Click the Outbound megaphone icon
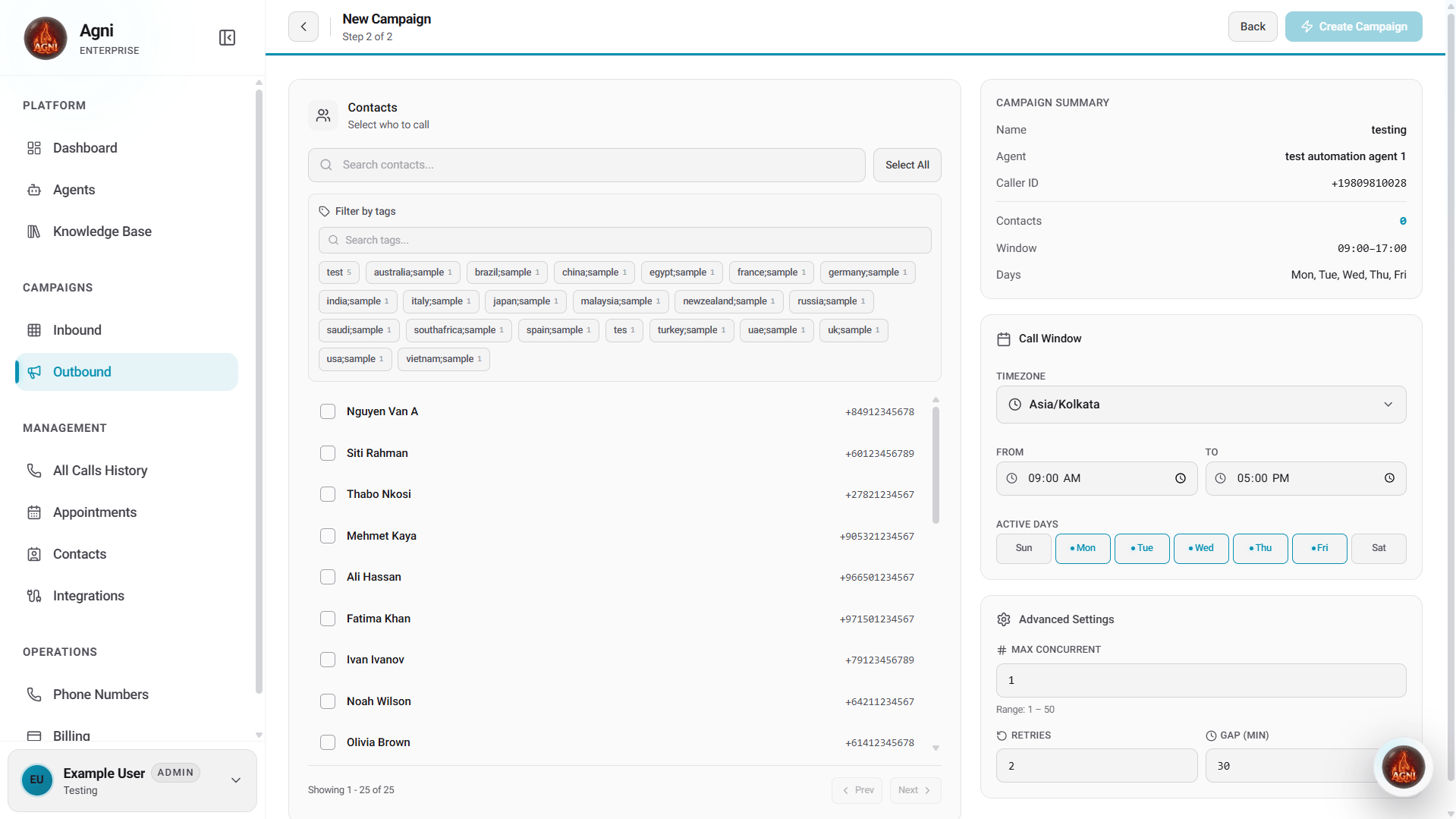 (x=34, y=372)
